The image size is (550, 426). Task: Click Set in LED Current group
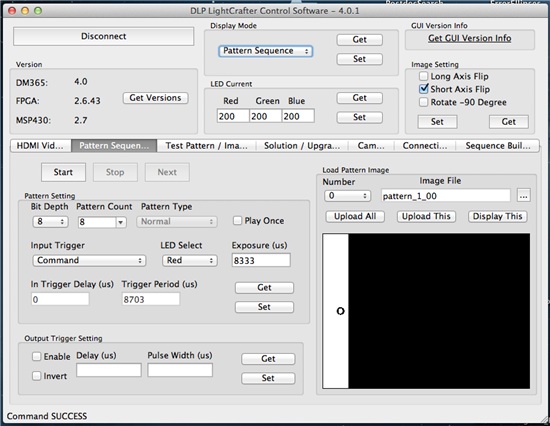click(360, 117)
